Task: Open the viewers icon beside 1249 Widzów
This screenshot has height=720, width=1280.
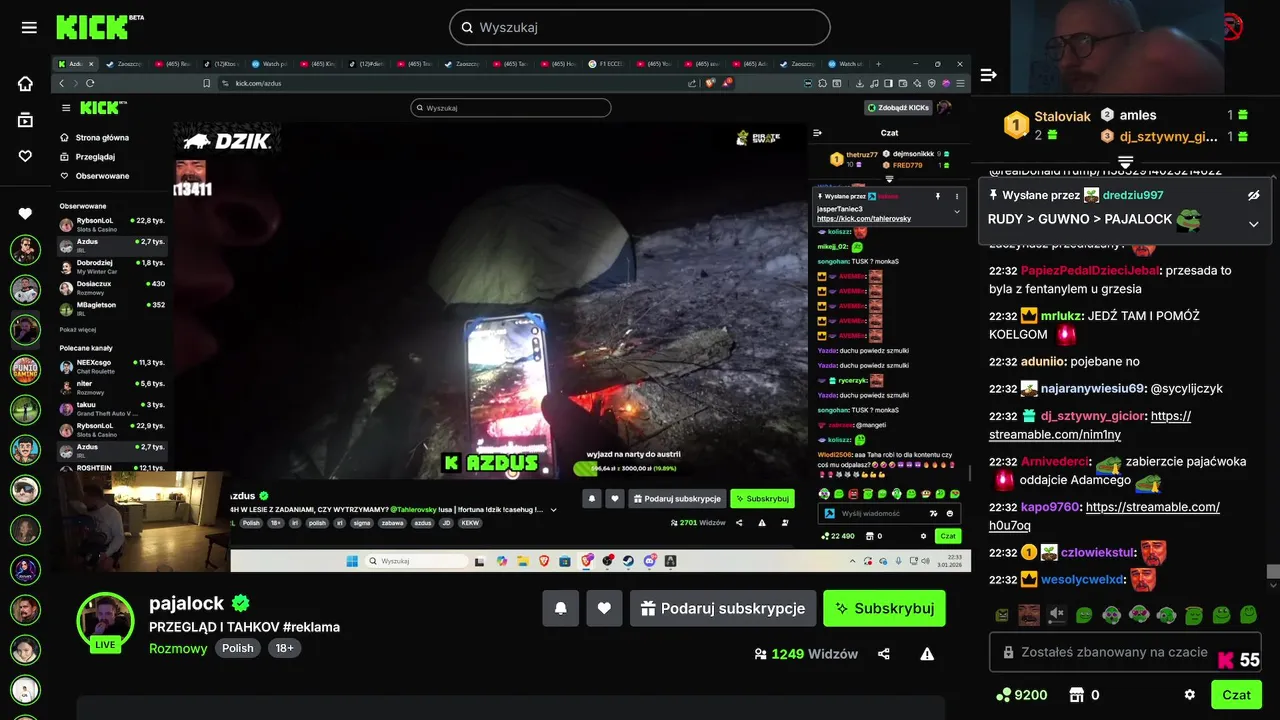Action: tap(761, 654)
